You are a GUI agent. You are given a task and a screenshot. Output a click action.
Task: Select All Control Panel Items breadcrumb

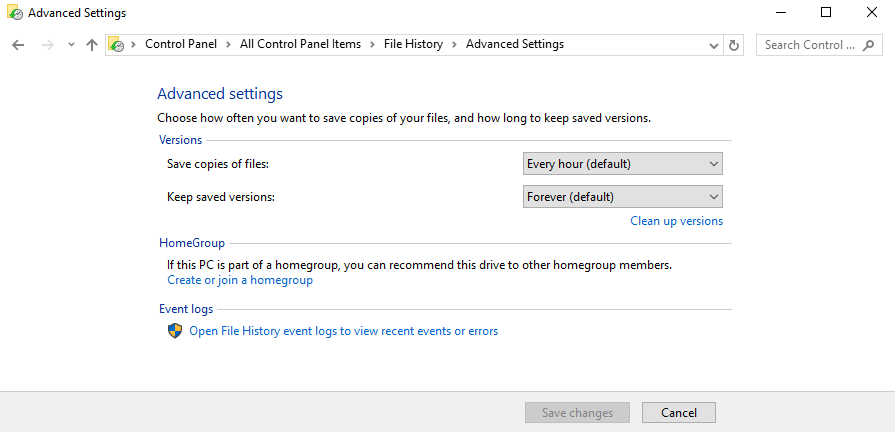pyautogui.click(x=300, y=44)
